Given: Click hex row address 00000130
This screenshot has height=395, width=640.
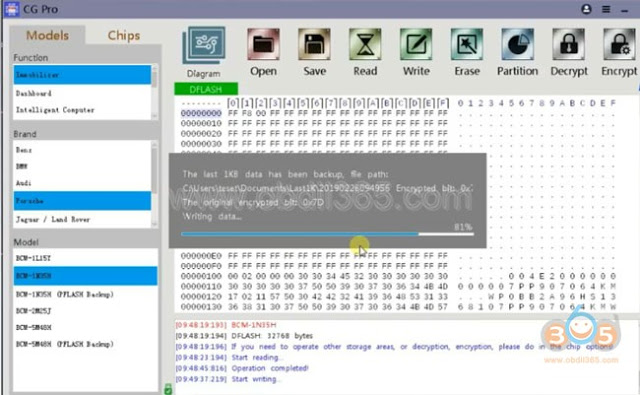Looking at the screenshot, I should pyautogui.click(x=201, y=307).
